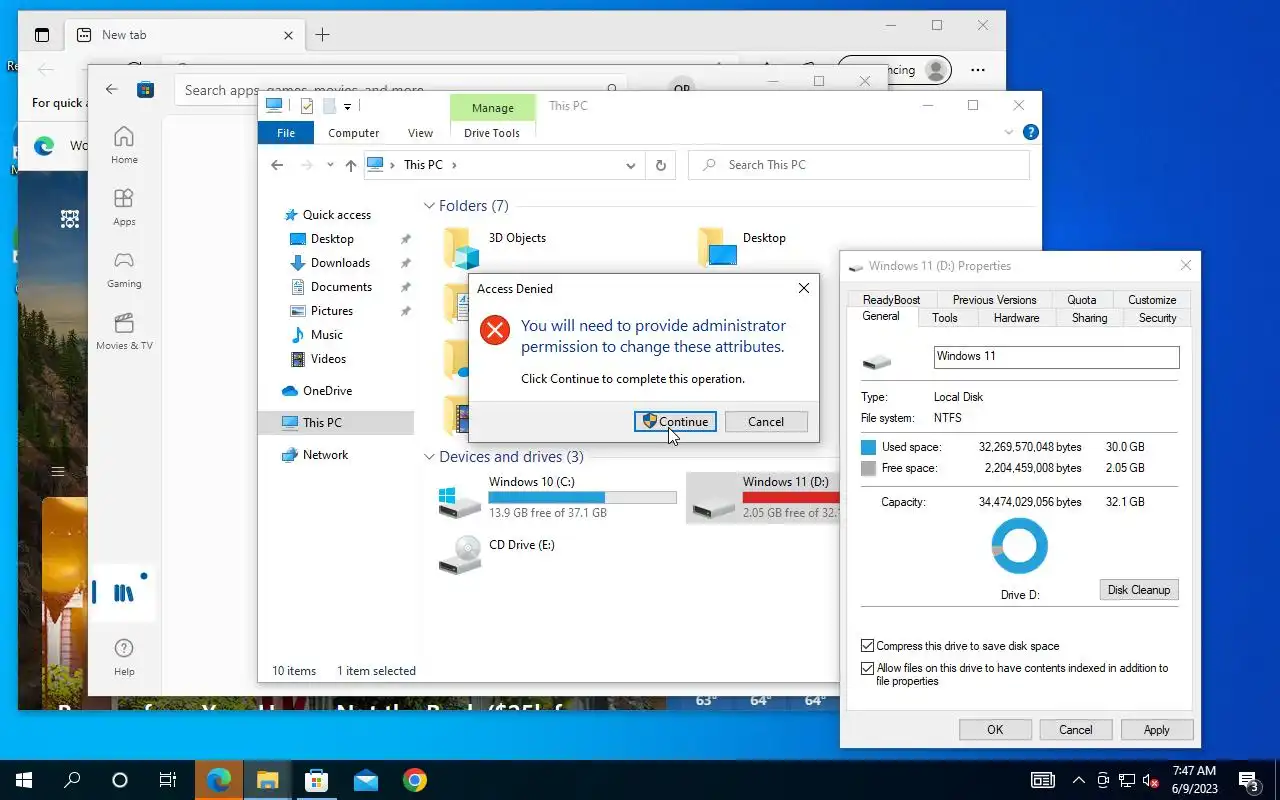Open the Drive Tools ribbon tab
Viewport: 1280px width, 800px height.
tap(492, 132)
